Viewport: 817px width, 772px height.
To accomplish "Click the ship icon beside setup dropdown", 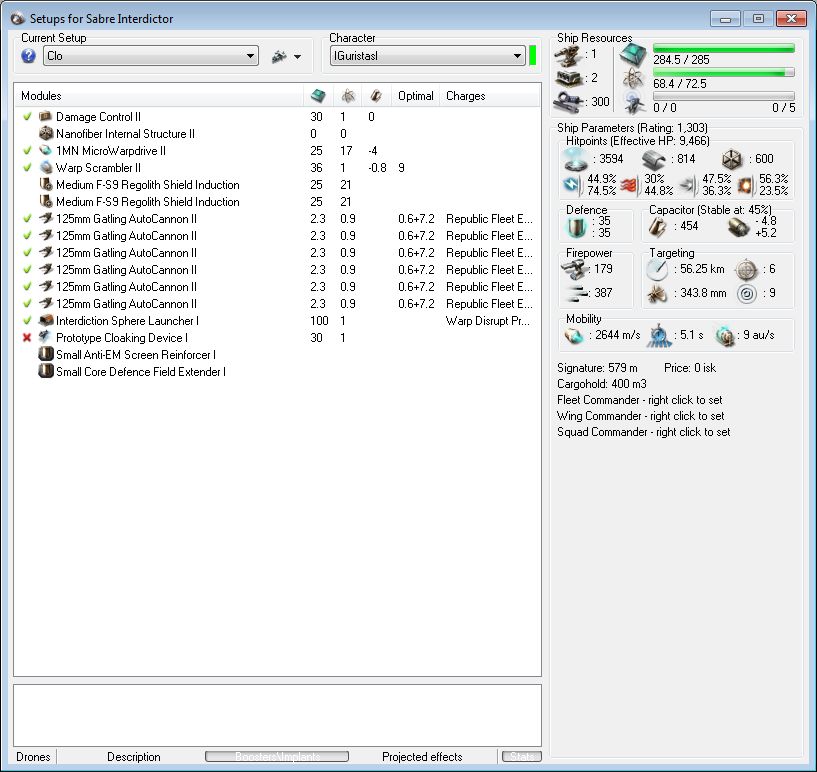I will click(279, 56).
